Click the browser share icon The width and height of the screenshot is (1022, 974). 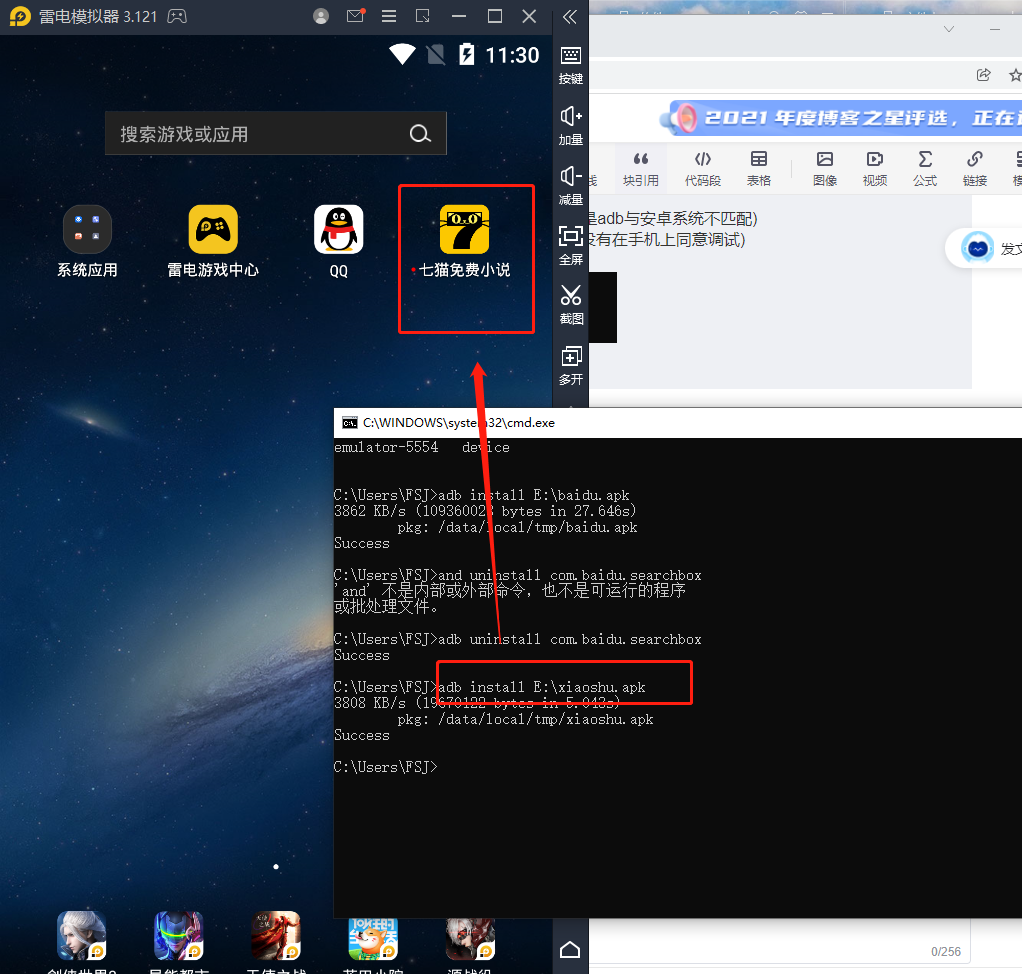coord(984,75)
